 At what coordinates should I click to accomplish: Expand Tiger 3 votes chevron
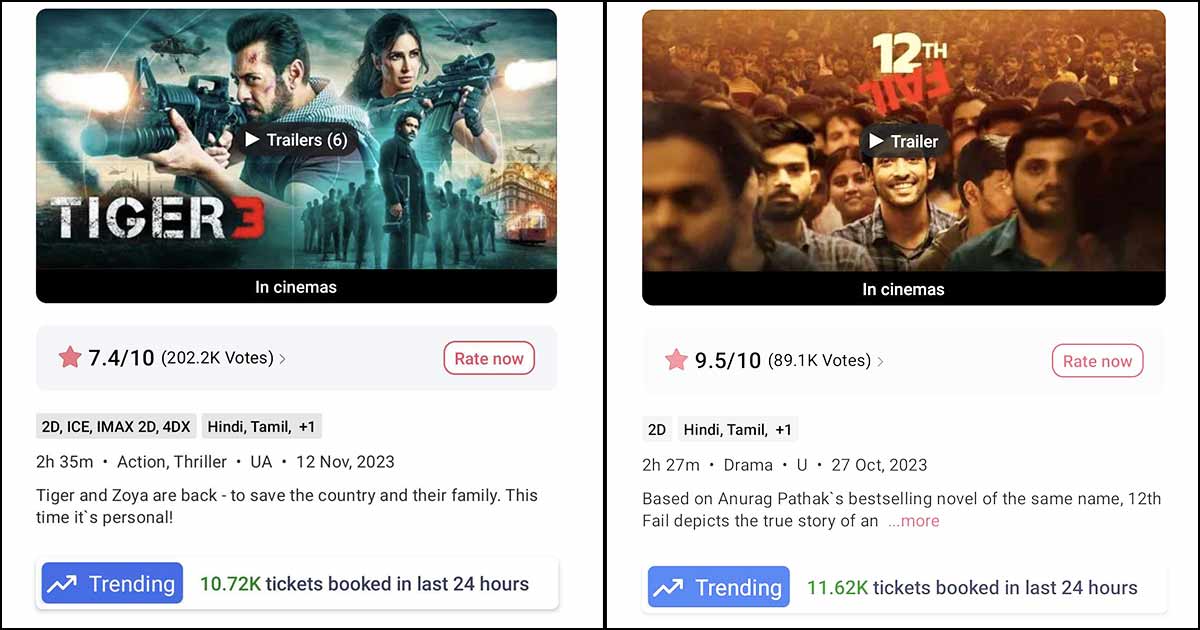(282, 359)
